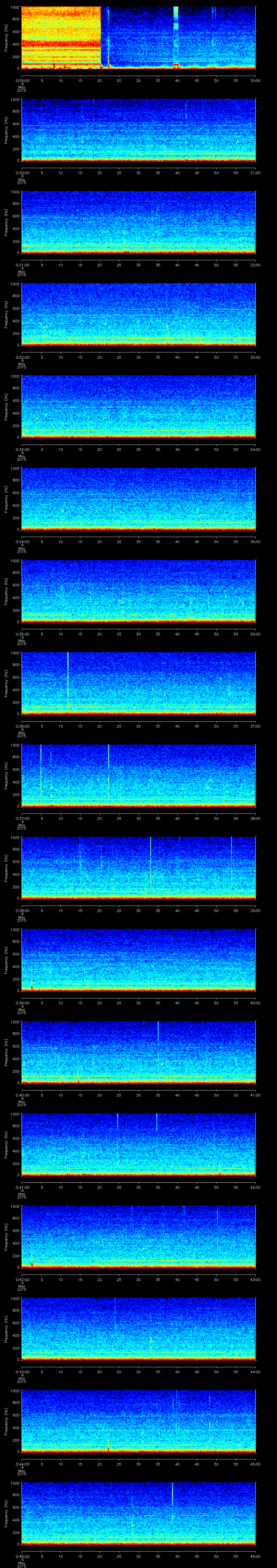Select the spectrogram panel starting at 0:37:00
The height and width of the screenshot is (1568, 277).
138,775
